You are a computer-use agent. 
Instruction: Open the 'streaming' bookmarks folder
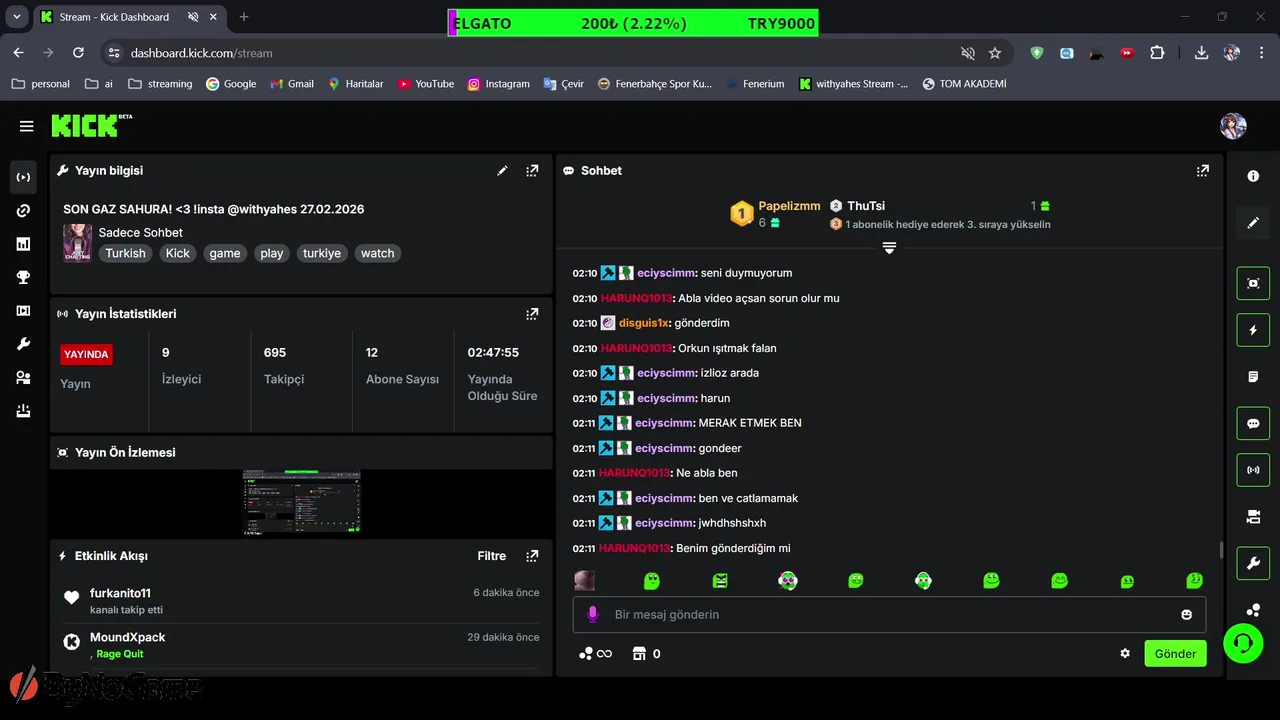[x=160, y=84]
